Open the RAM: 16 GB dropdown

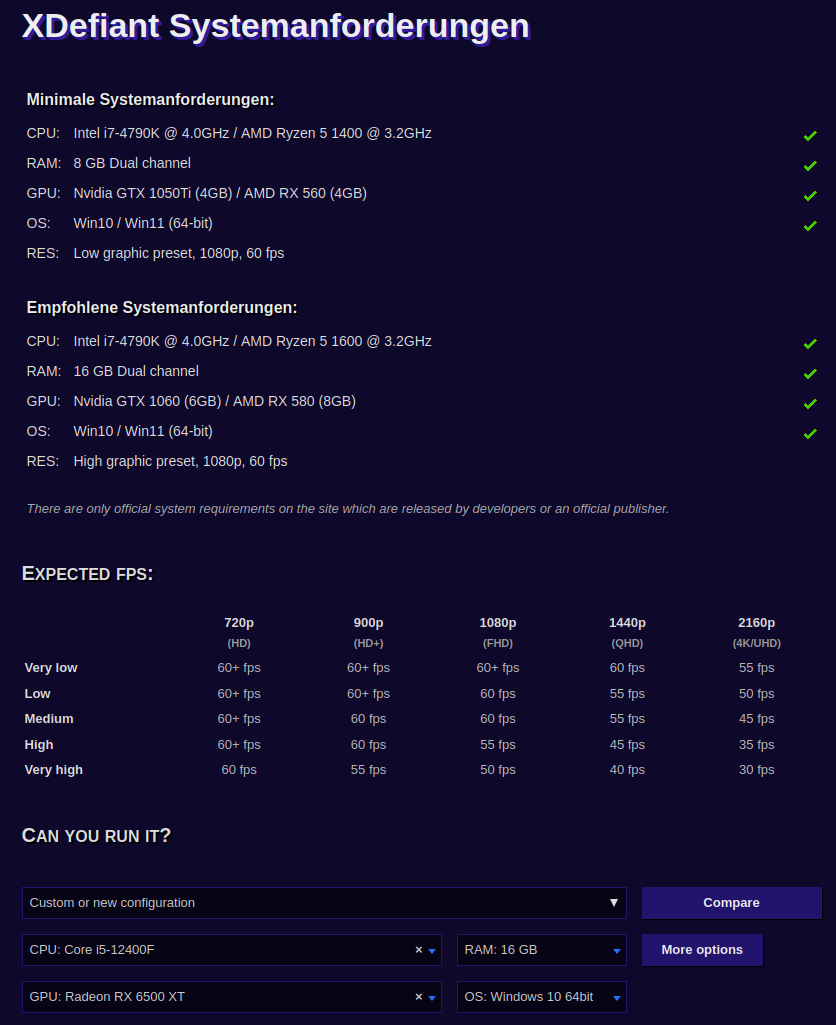point(617,950)
